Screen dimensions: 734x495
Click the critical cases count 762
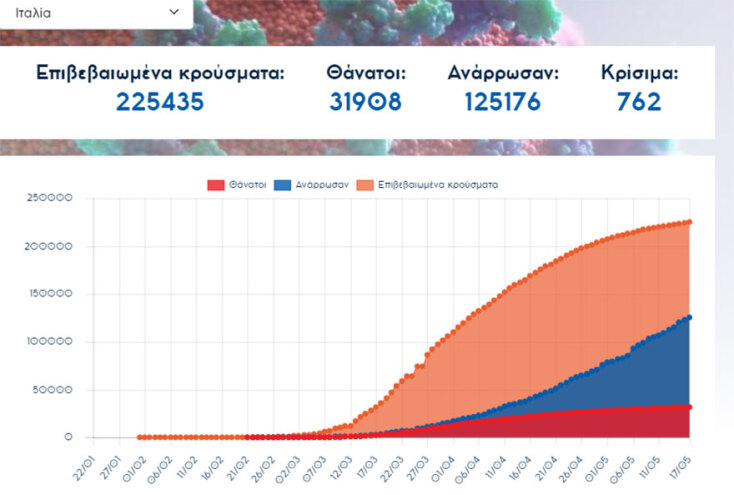639,102
